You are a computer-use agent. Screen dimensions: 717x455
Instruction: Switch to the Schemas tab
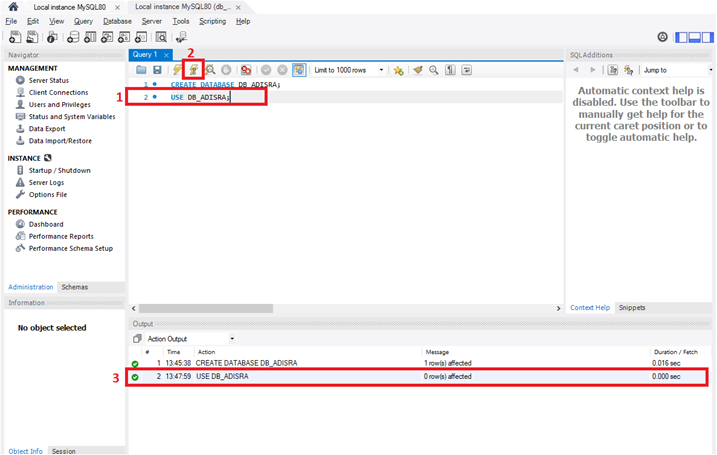pyautogui.click(x=75, y=287)
